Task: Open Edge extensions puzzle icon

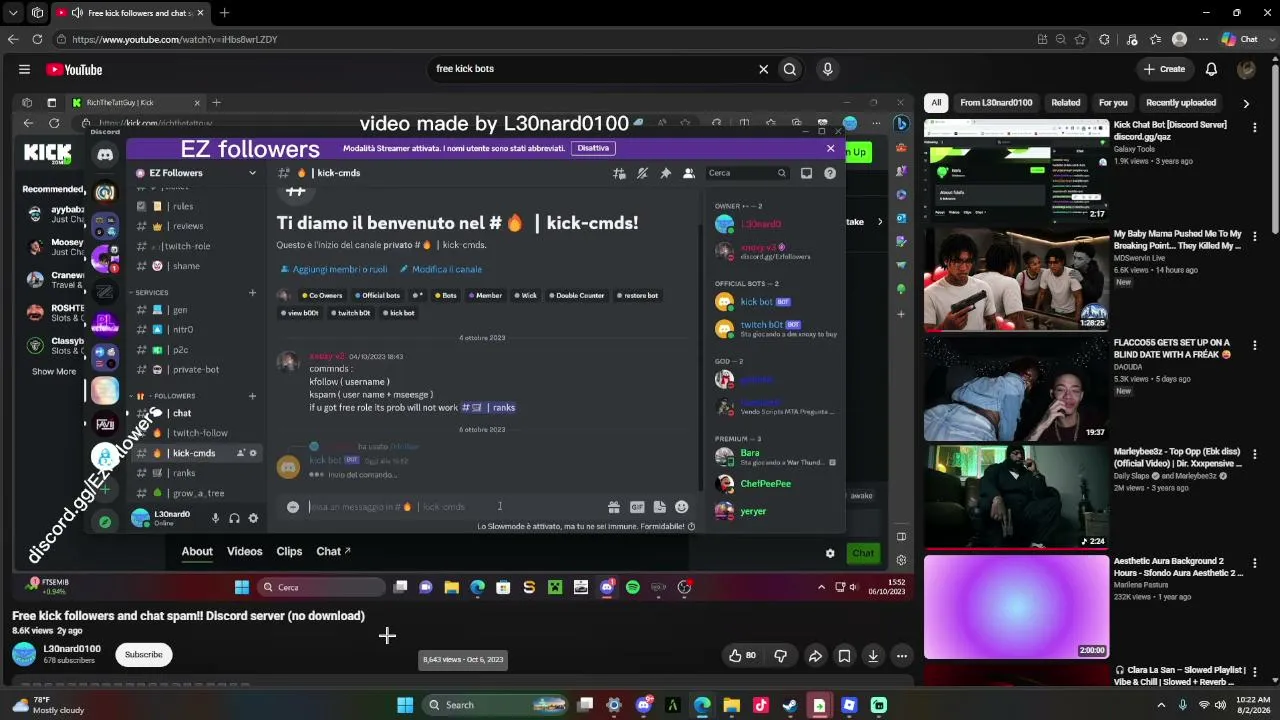Action: pyautogui.click(x=1104, y=39)
